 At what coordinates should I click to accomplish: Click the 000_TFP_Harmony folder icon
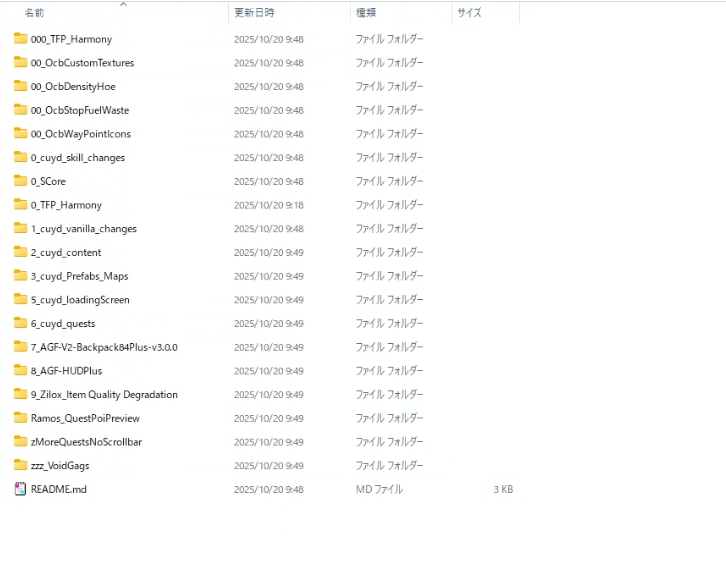click(x=20, y=39)
